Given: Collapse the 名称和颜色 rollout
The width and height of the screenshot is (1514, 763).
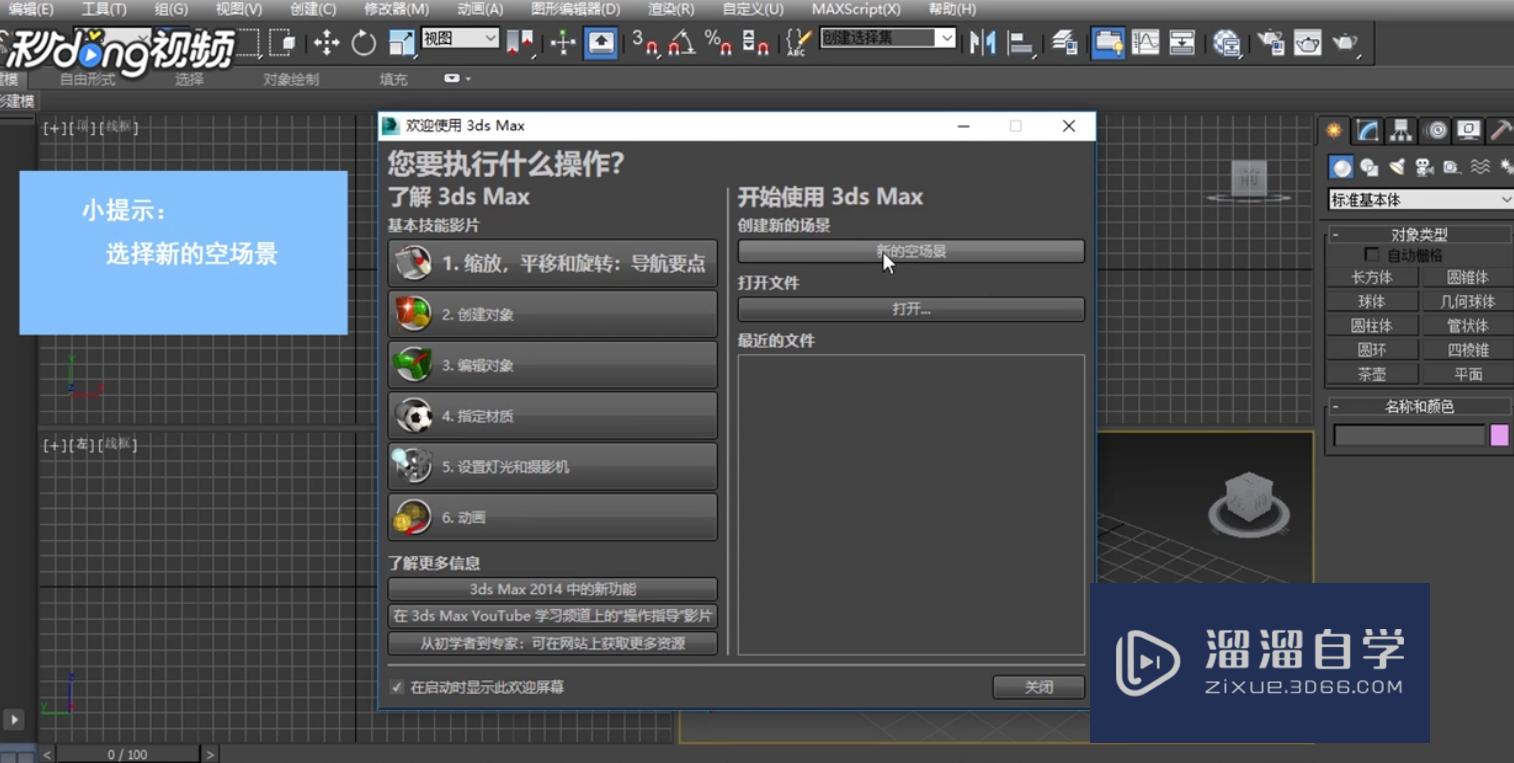Looking at the screenshot, I should click(x=1420, y=407).
